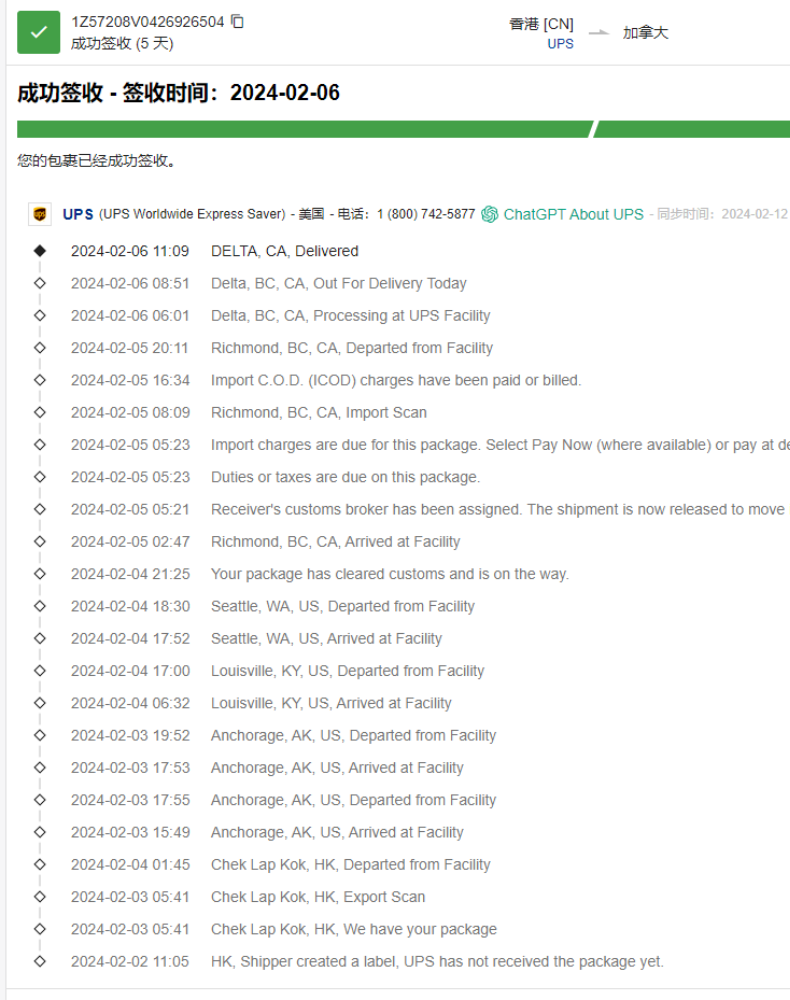The width and height of the screenshot is (790, 1000).
Task: Click the marker for Seattle Arrived at Facility
Action: [x=40, y=638]
